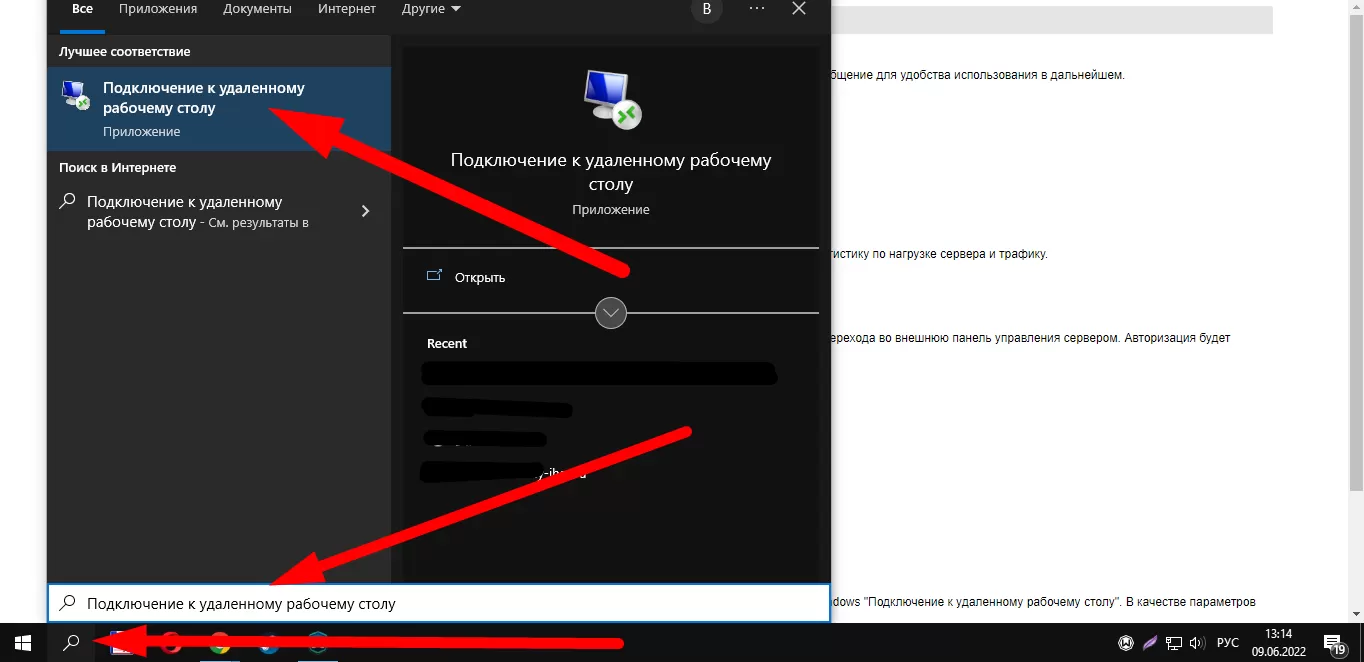
Task: Click the taskbar search magnifier icon
Action: click(71, 643)
